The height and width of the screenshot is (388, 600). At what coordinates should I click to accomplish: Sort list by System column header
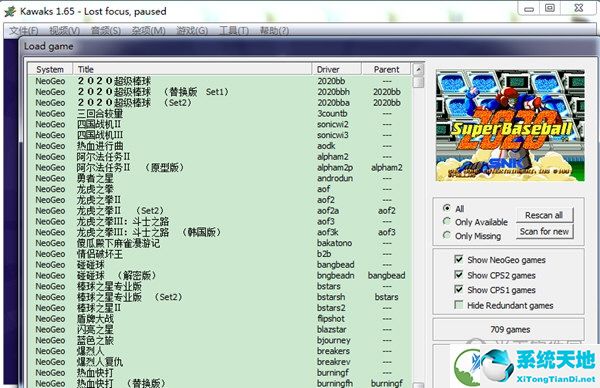(50, 69)
